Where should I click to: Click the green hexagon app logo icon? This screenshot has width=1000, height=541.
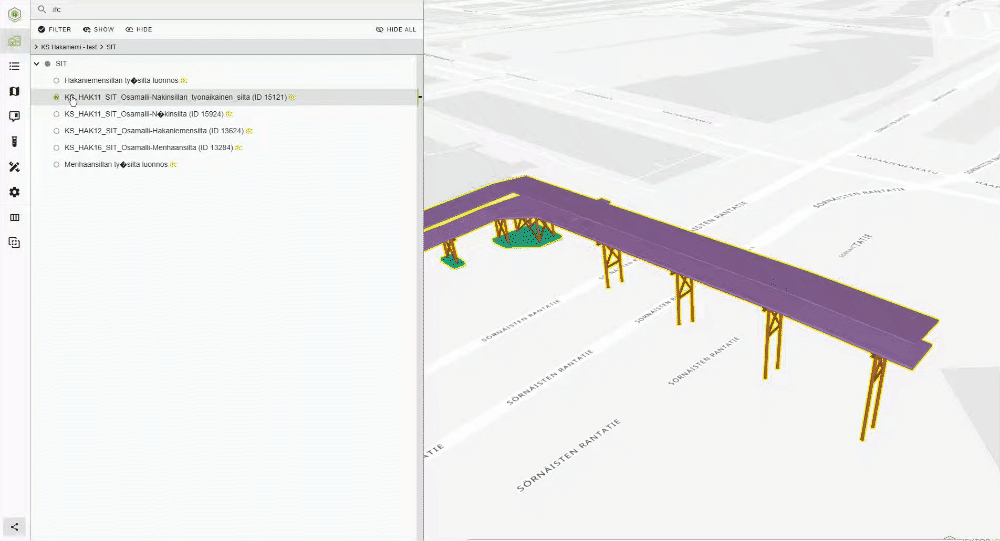coord(15,14)
